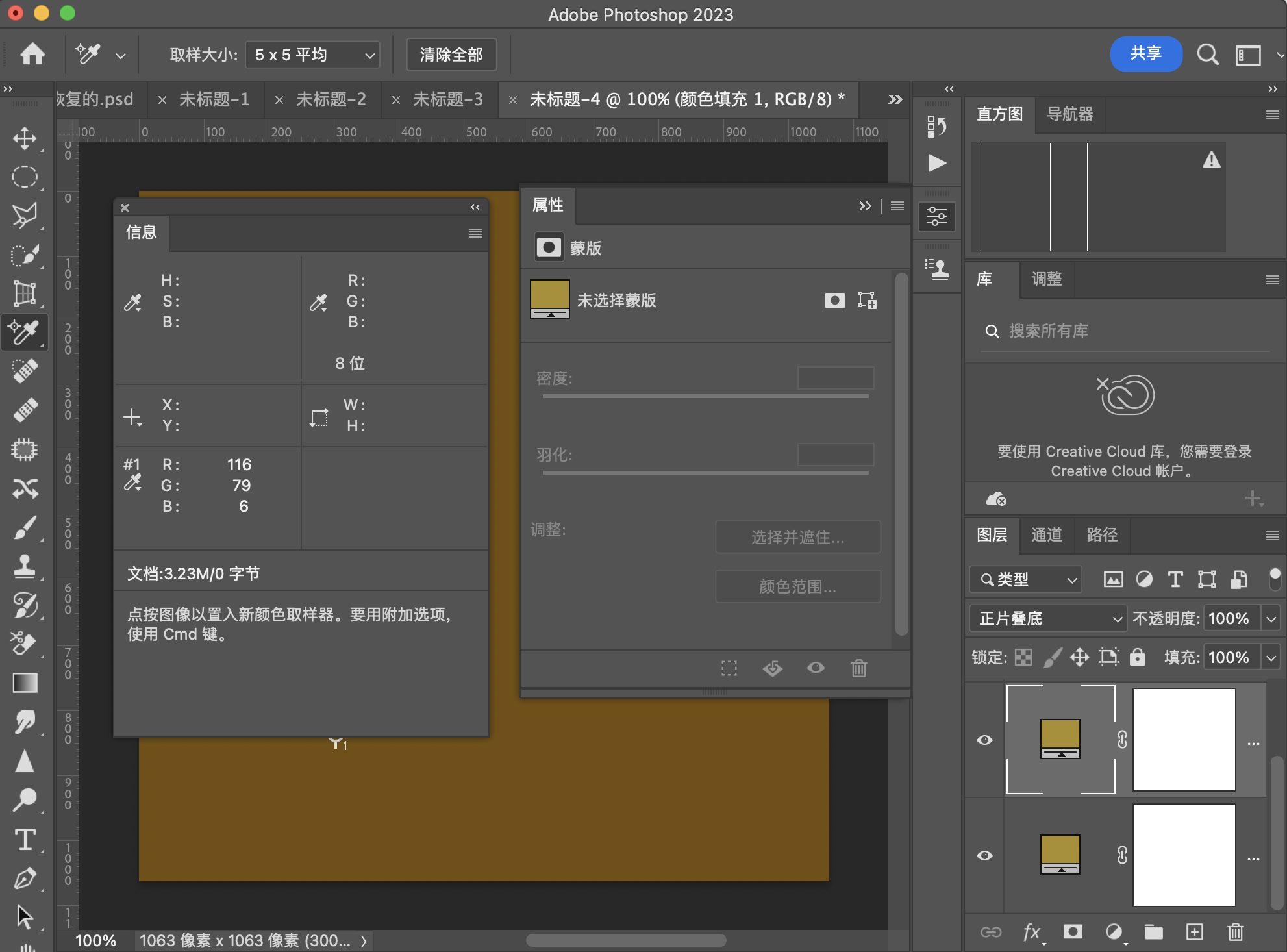Go to the Home screen
Viewport: 1287px width, 952px height.
(32, 55)
